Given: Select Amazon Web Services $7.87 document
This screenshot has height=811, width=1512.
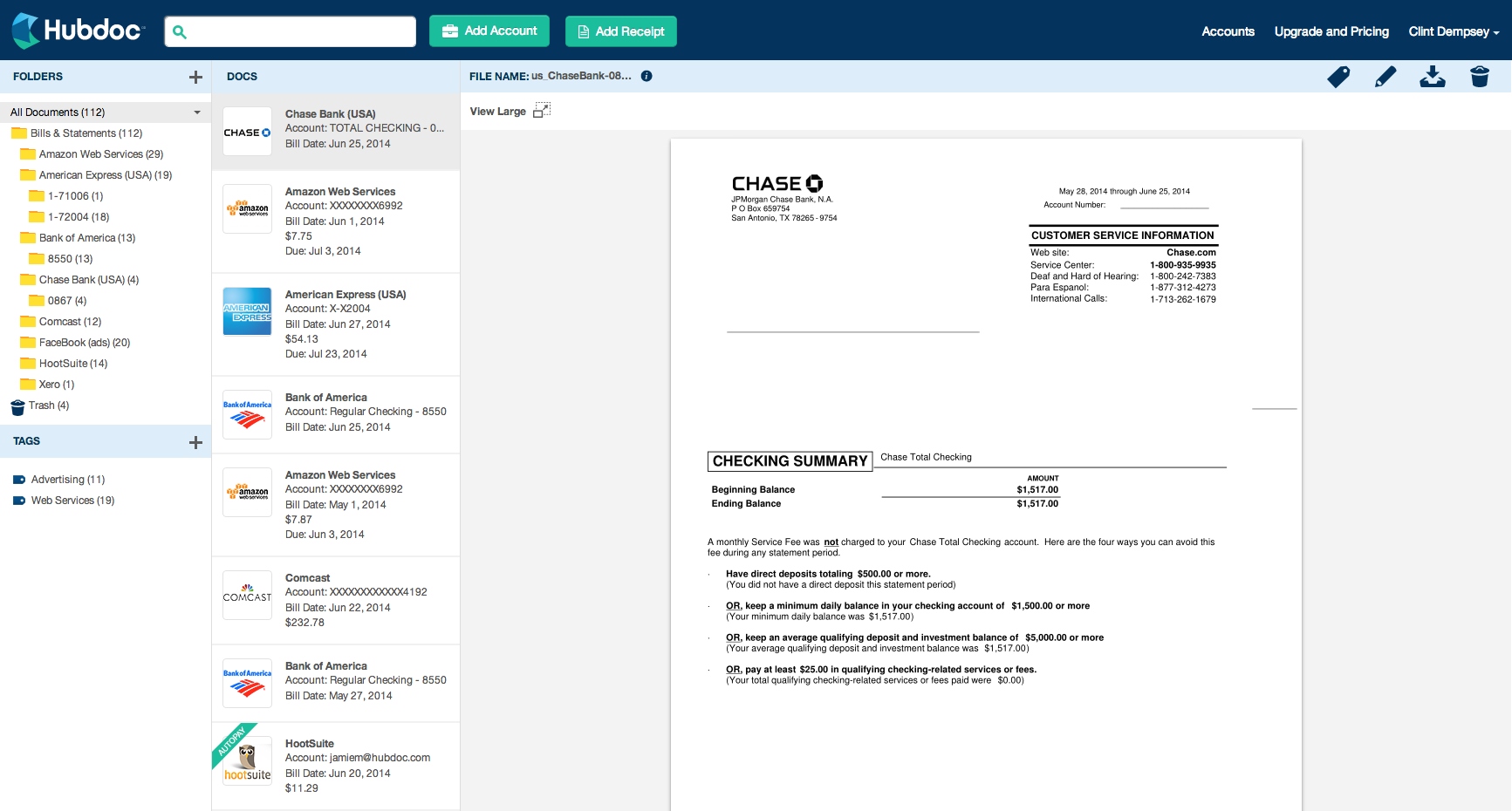Looking at the screenshot, I should point(336,505).
